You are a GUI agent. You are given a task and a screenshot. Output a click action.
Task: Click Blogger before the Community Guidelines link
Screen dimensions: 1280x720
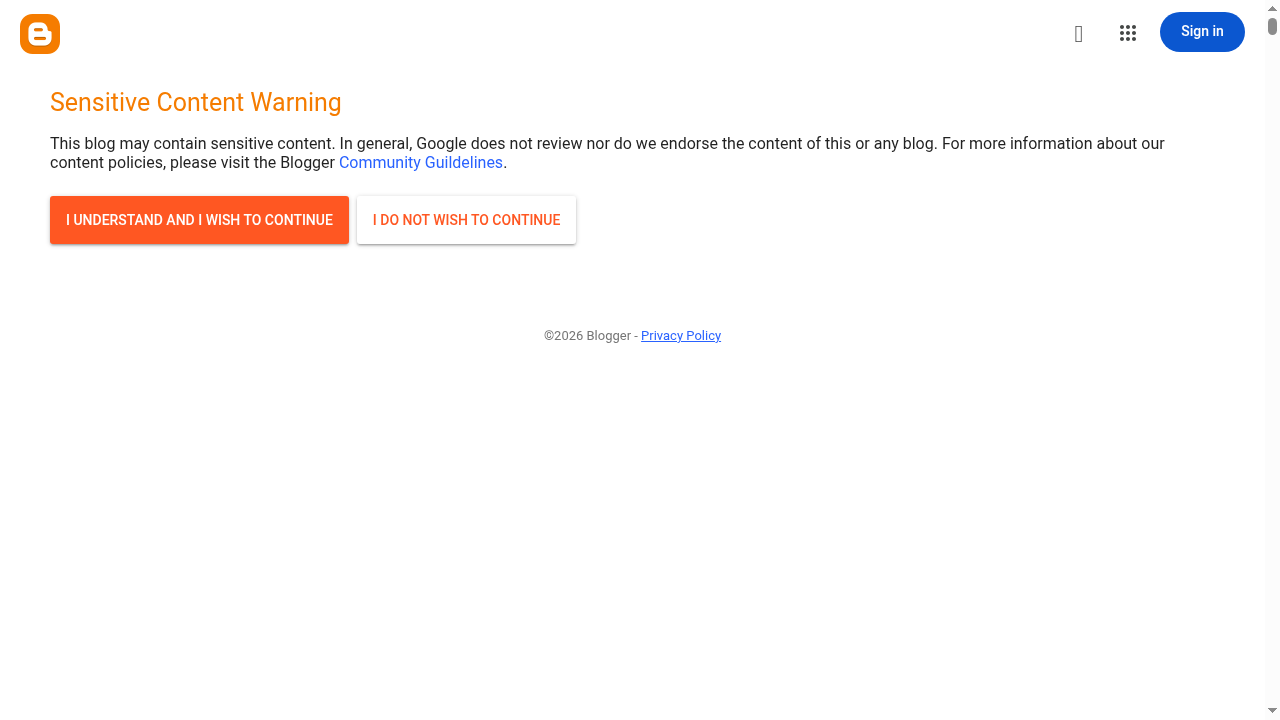coord(307,163)
